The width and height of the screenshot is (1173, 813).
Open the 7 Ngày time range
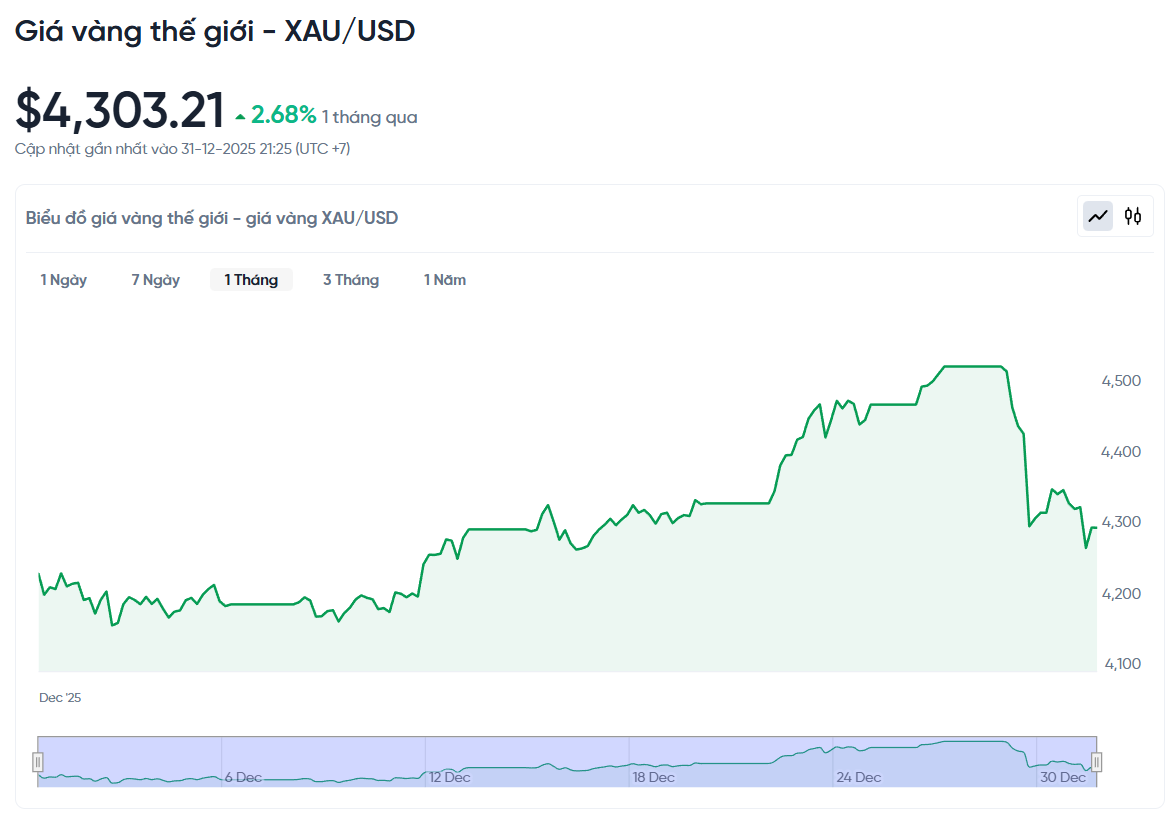pos(155,280)
